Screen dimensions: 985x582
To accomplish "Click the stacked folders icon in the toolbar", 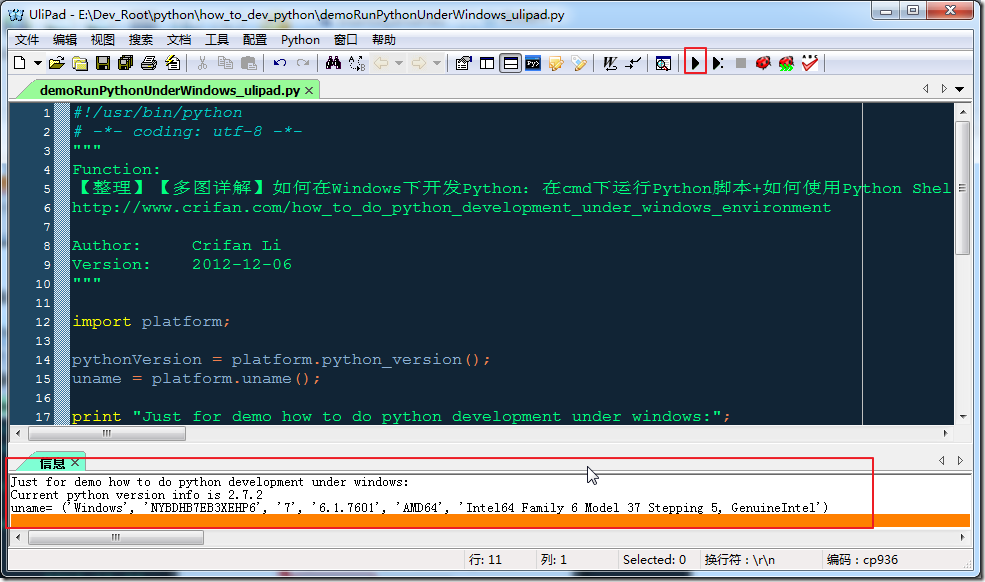I will click(80, 63).
